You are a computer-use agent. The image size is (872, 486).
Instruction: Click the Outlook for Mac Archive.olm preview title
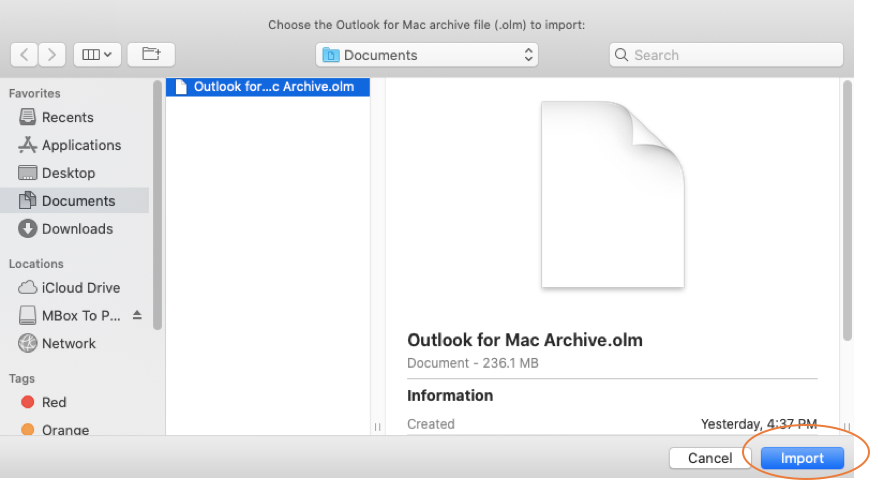tap(524, 340)
